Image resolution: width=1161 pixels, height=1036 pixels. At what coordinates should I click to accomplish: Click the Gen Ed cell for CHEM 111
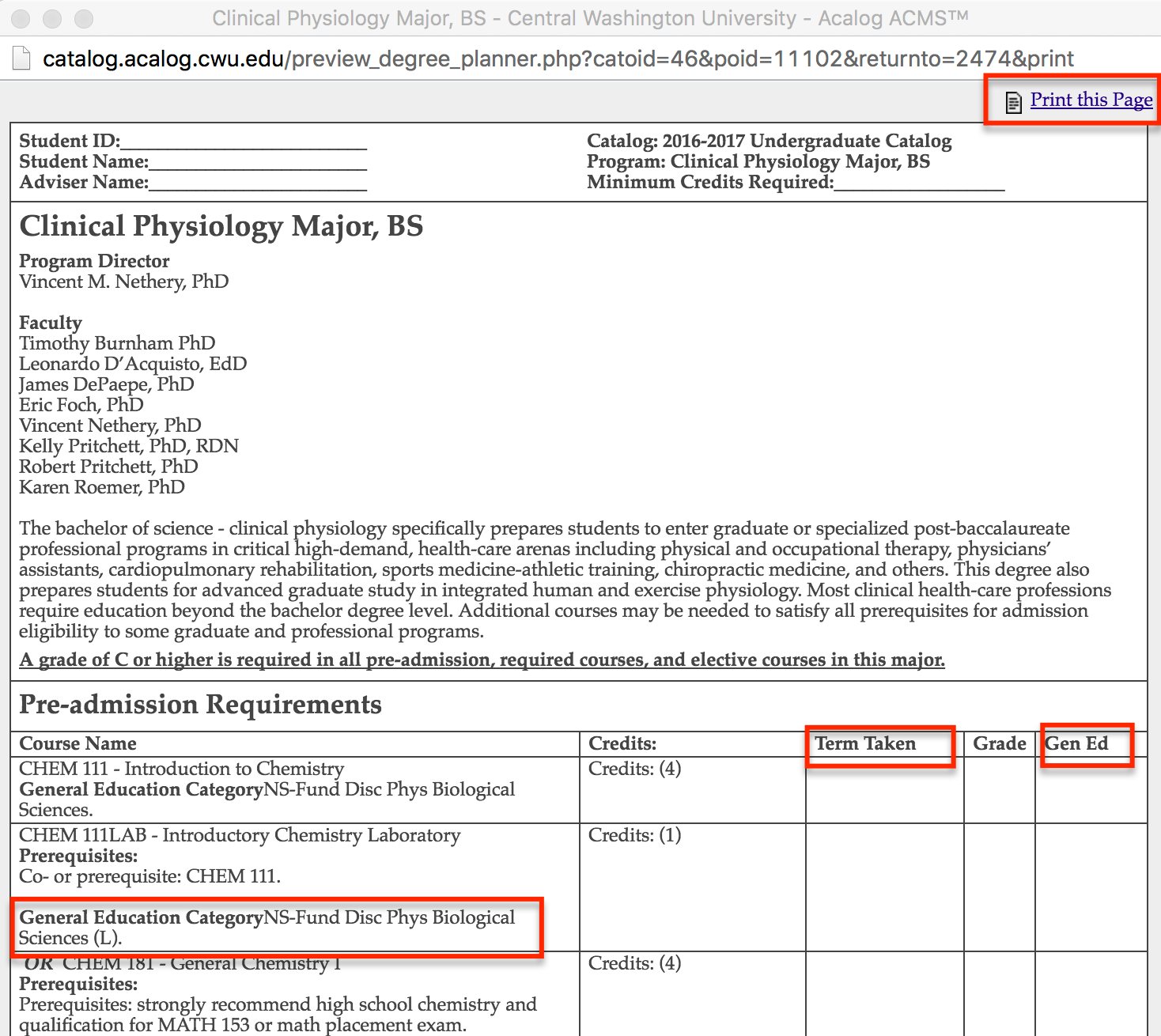tap(1091, 790)
